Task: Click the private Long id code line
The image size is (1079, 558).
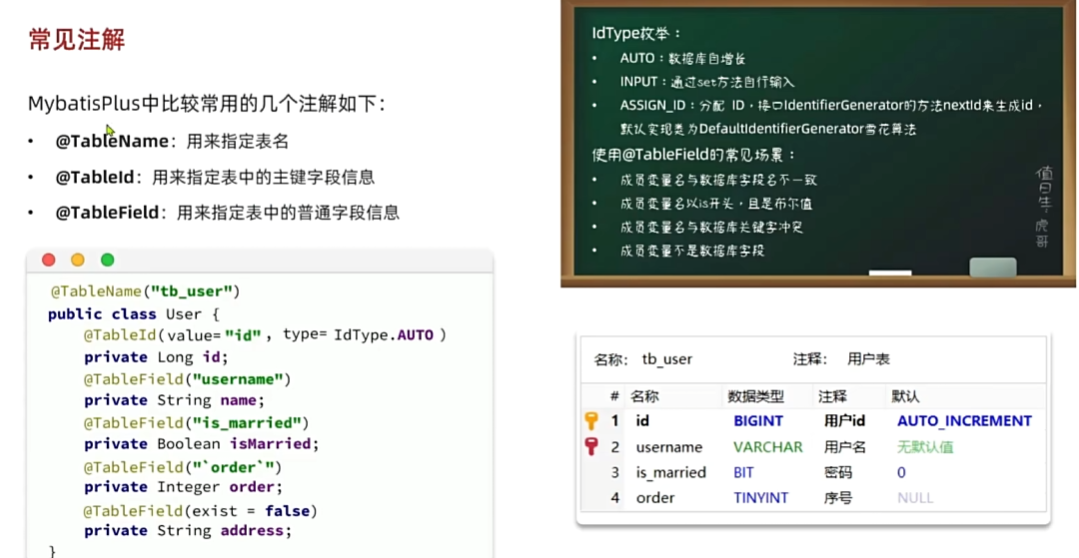Action: [156, 357]
